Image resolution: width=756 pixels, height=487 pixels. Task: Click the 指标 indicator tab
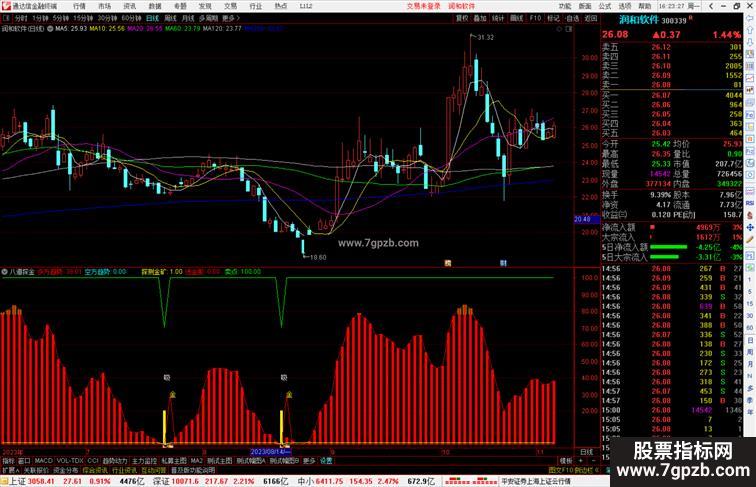point(8,461)
